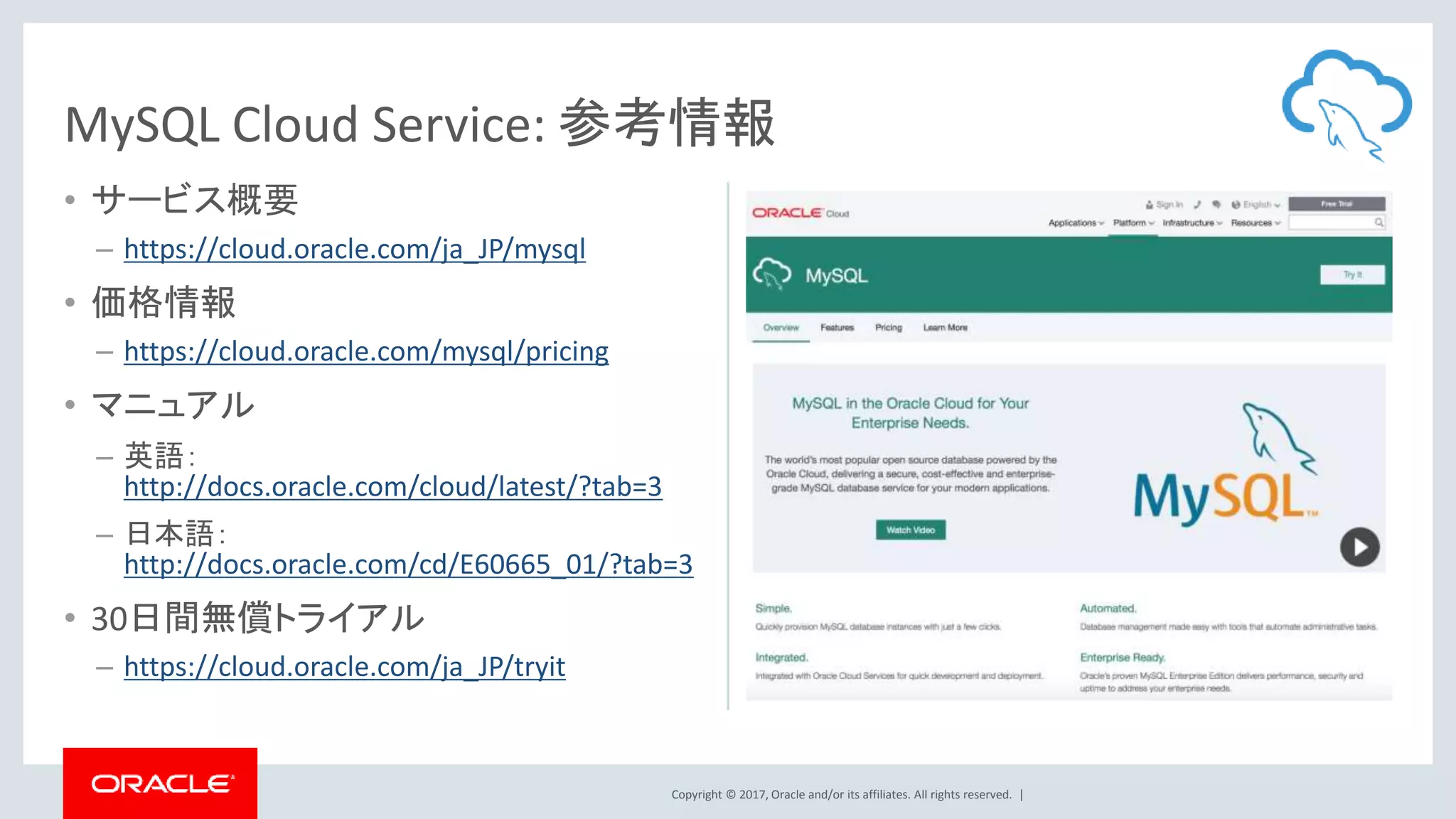The width and height of the screenshot is (1456, 819).
Task: Click the 価格情報 bullet text
Action: (164, 302)
